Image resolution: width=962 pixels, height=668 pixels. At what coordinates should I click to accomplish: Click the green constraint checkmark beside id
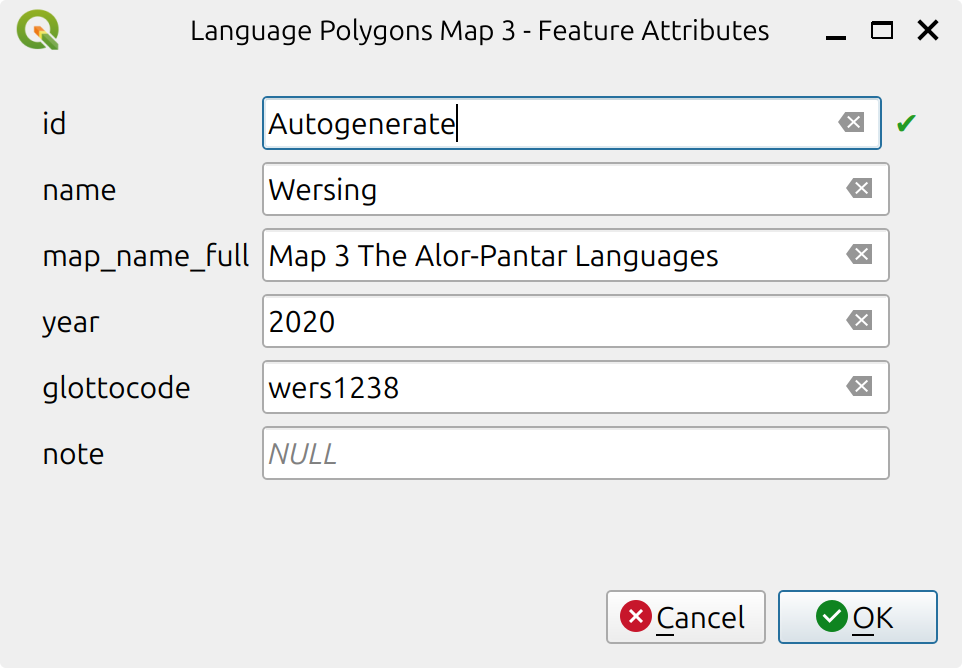(906, 122)
